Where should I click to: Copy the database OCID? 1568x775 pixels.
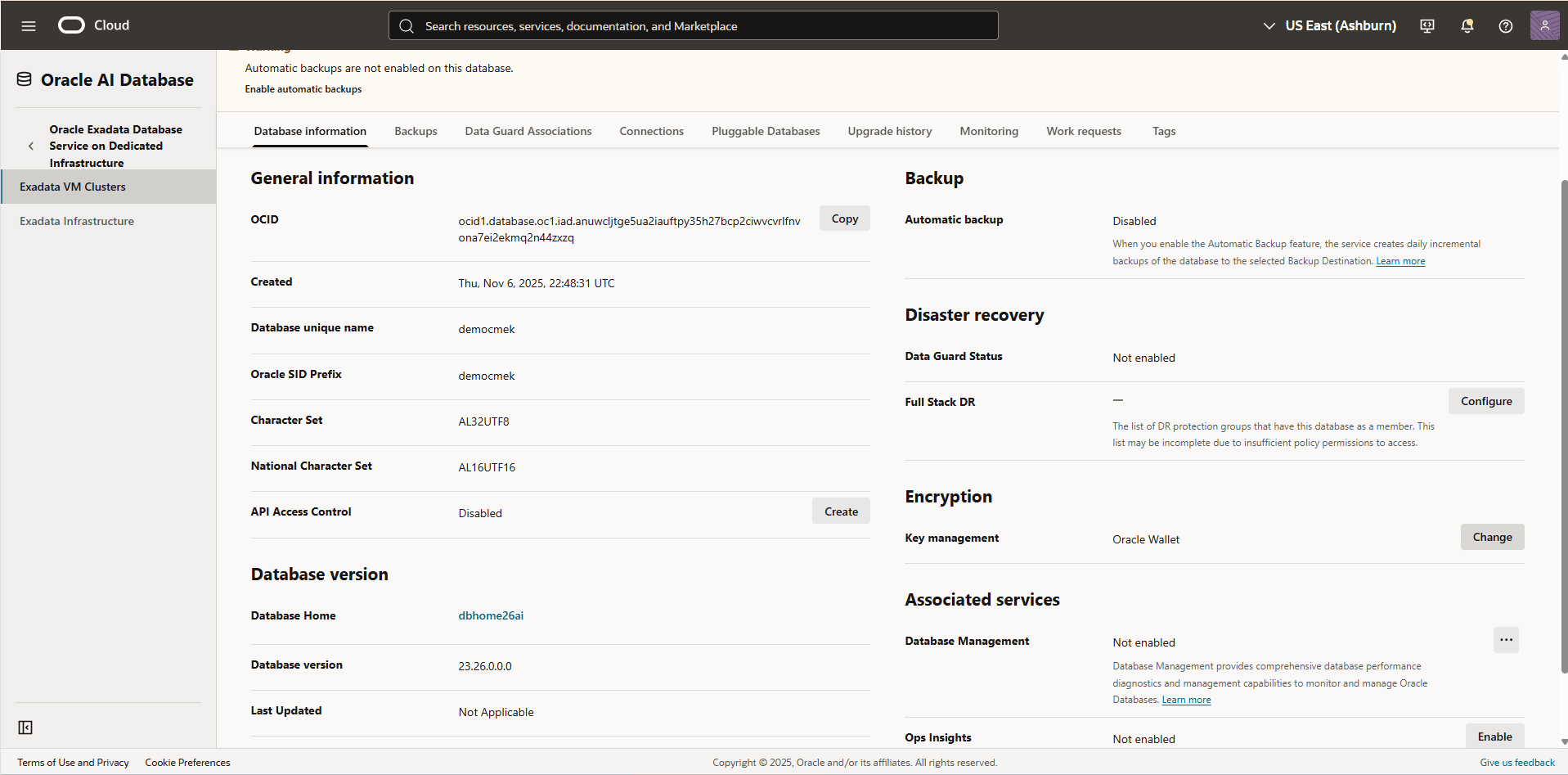(844, 218)
